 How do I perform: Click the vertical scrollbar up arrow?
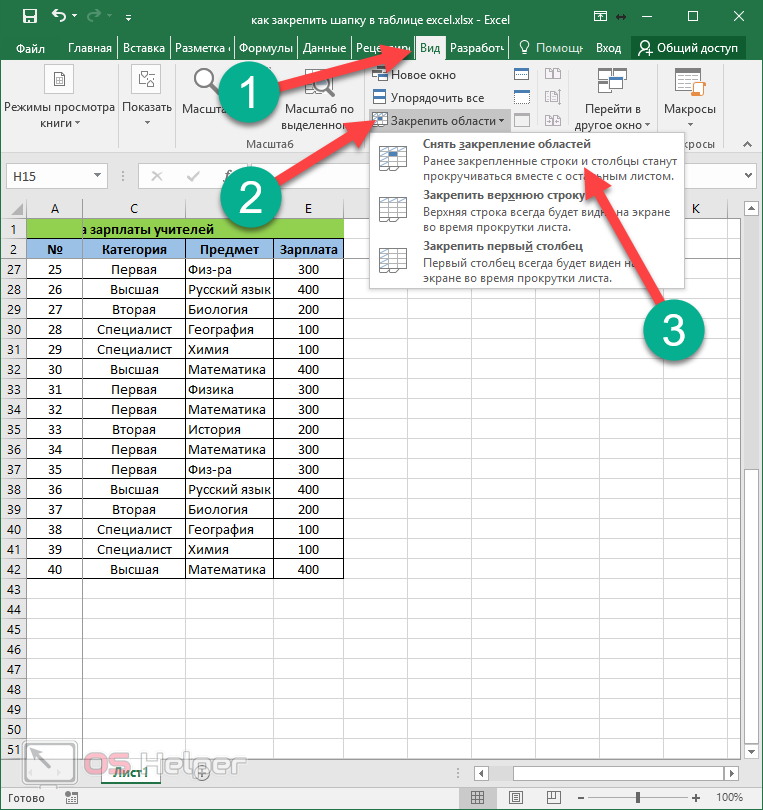[751, 208]
